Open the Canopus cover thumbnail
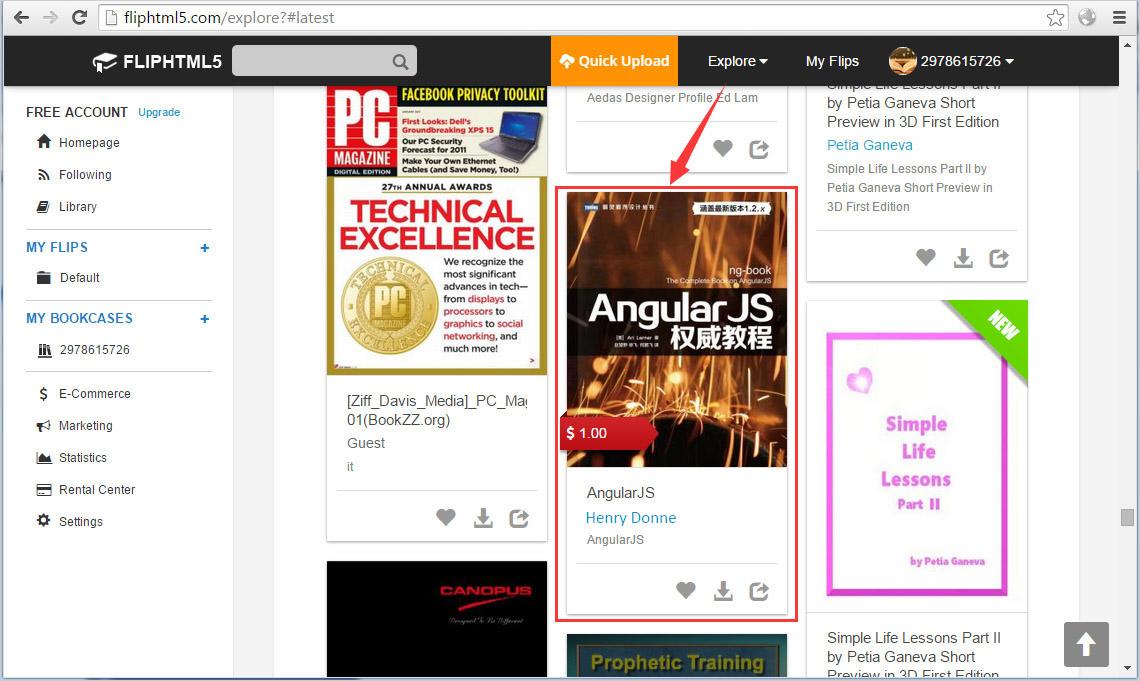 (437, 619)
